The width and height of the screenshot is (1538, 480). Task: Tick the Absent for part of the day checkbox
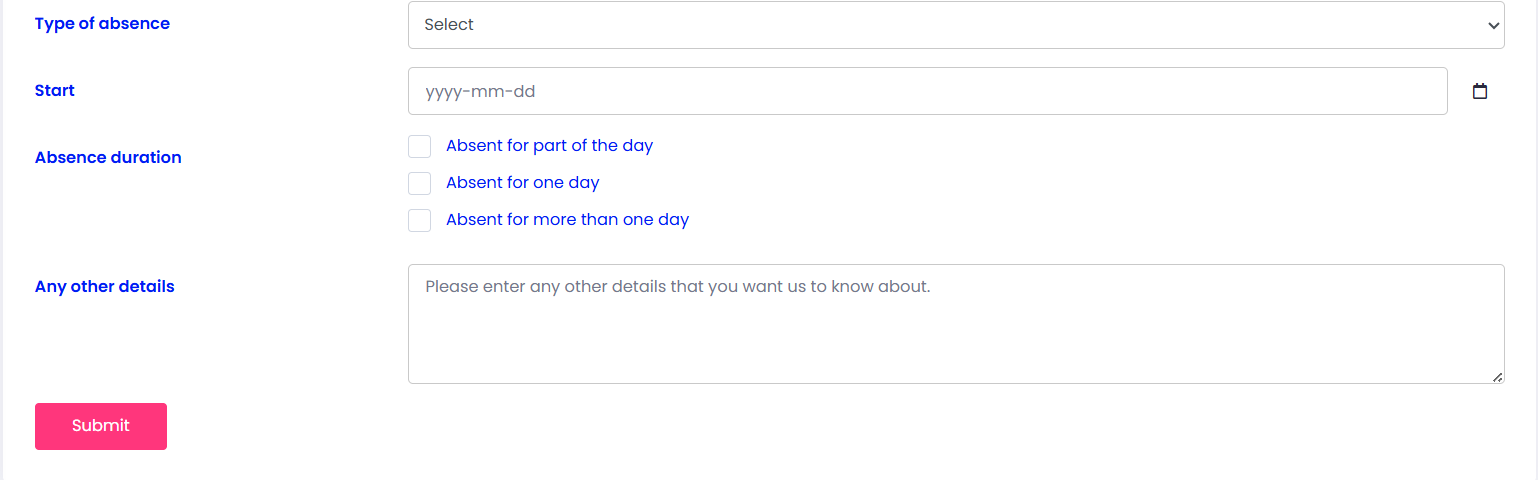tap(420, 146)
